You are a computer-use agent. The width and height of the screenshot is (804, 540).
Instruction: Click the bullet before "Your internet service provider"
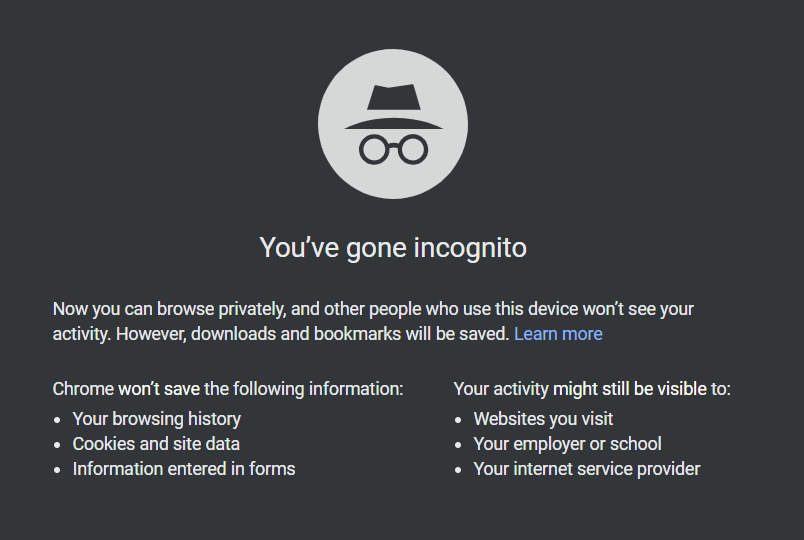458,470
